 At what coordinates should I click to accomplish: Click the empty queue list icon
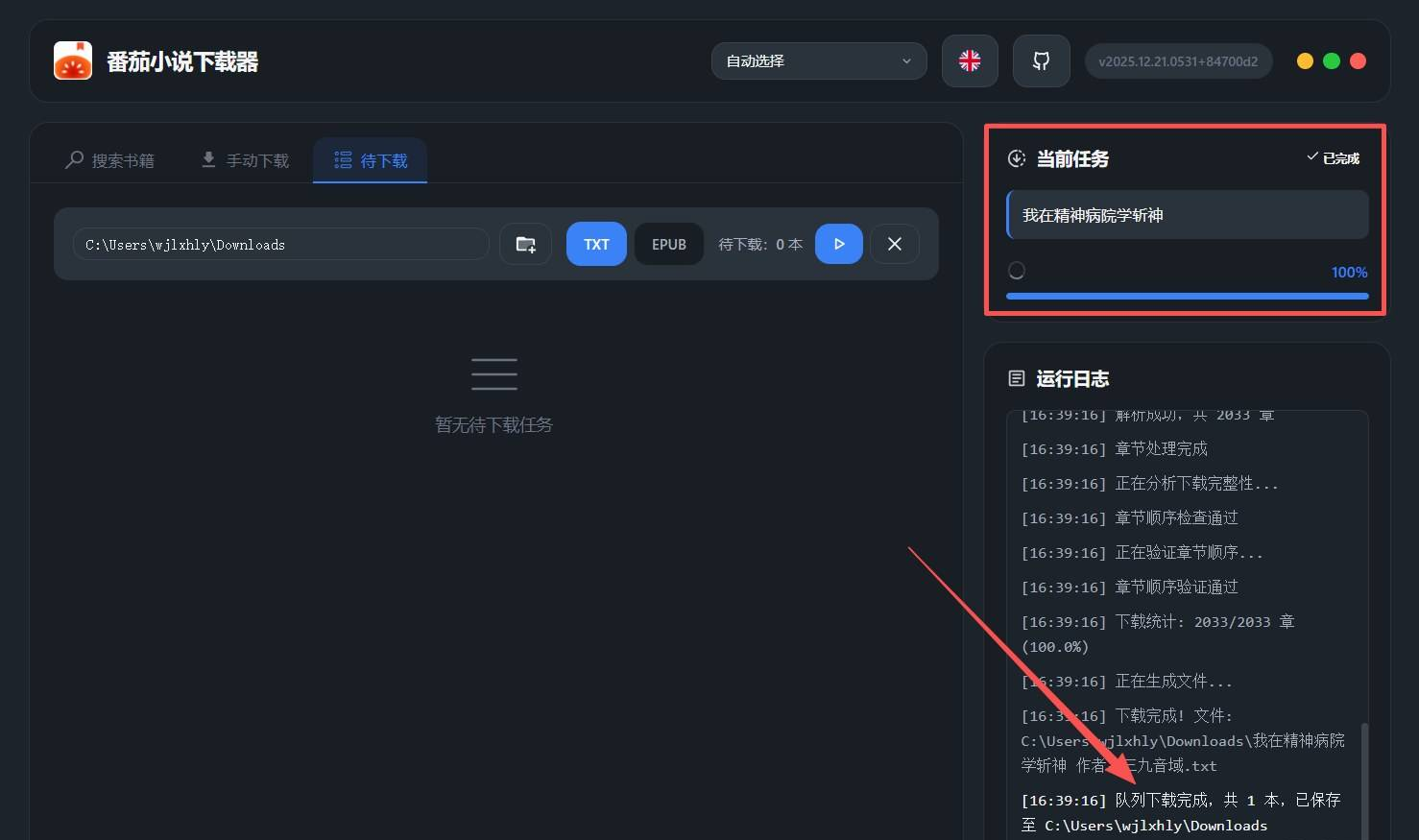(x=494, y=373)
